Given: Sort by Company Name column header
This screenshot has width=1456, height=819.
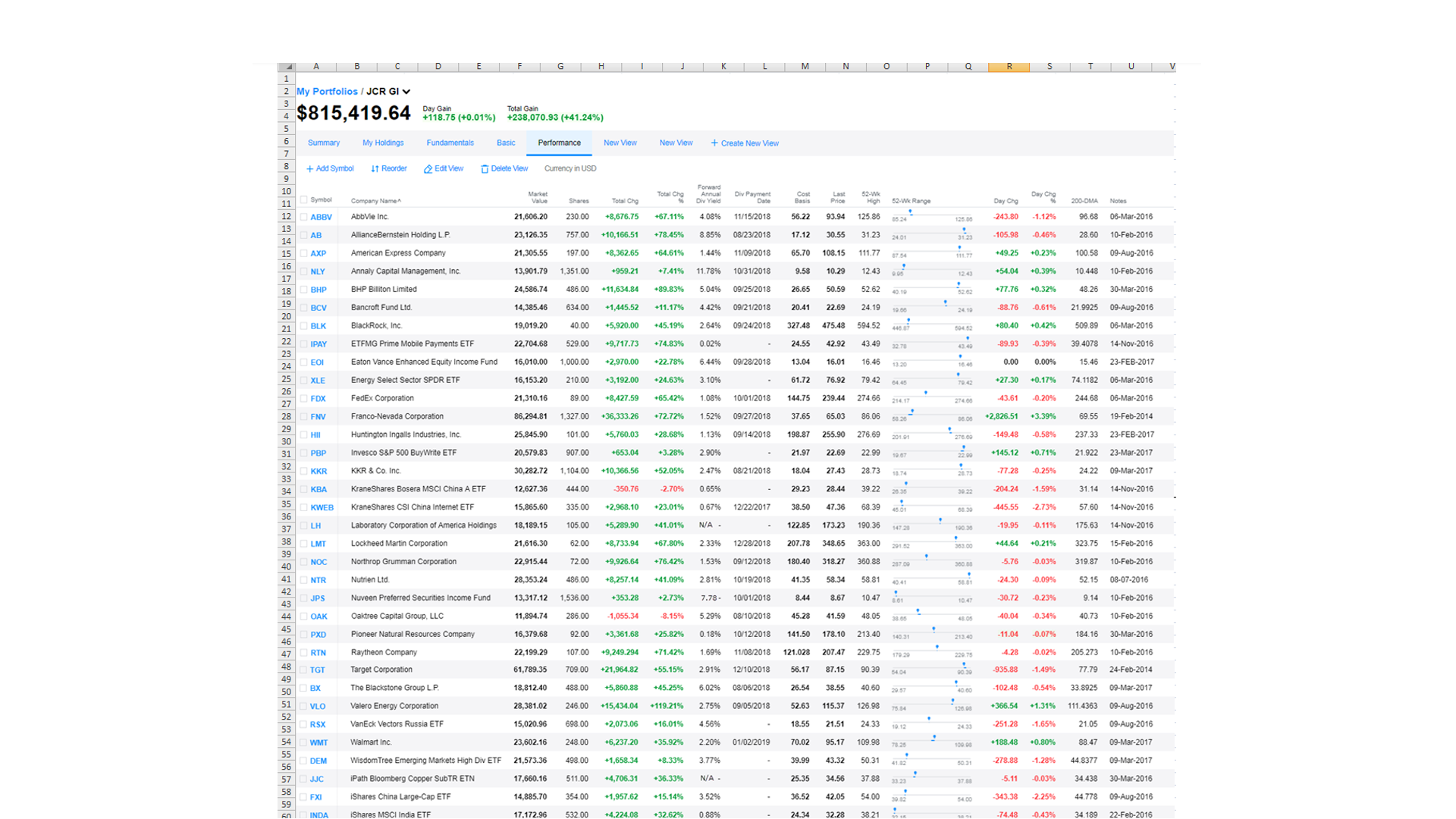Looking at the screenshot, I should (x=376, y=201).
